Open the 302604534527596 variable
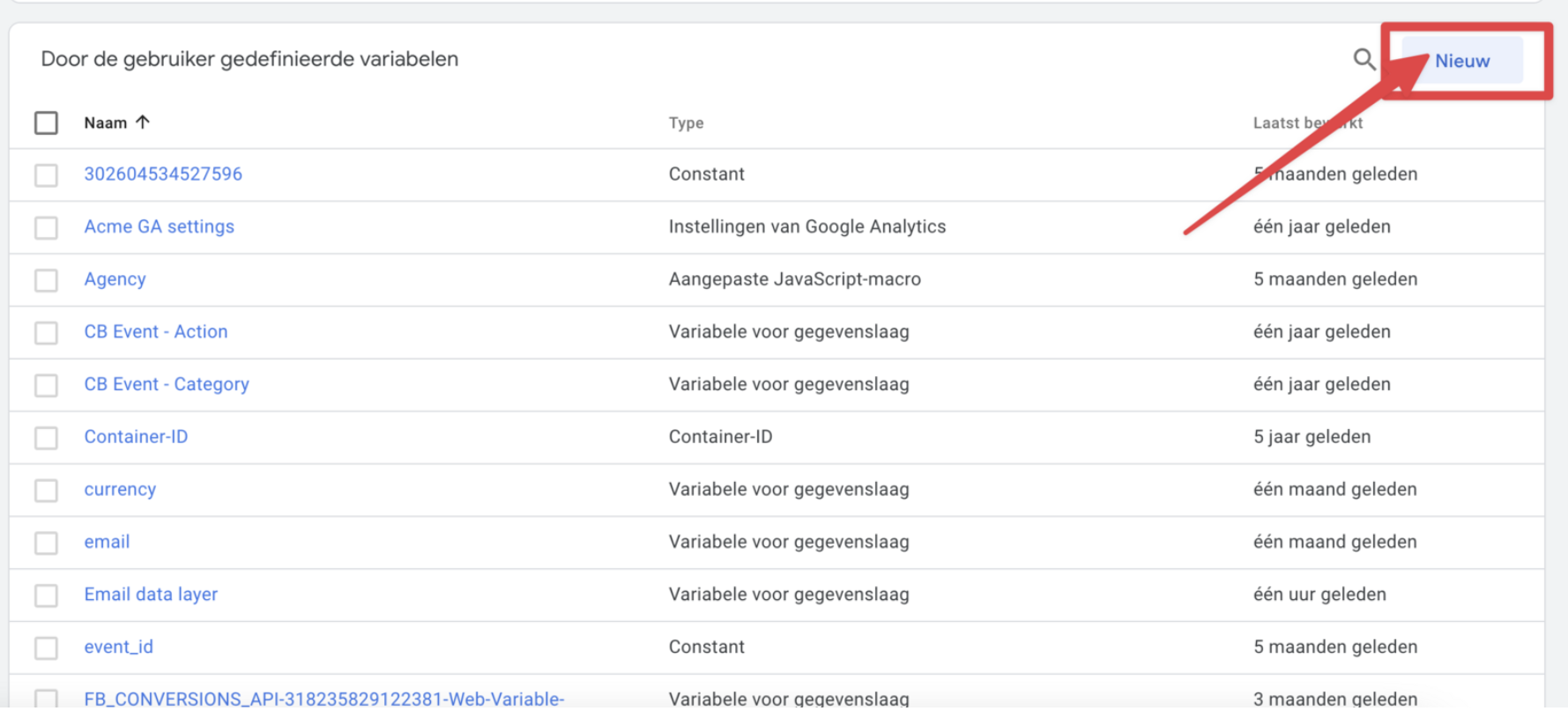 163,174
